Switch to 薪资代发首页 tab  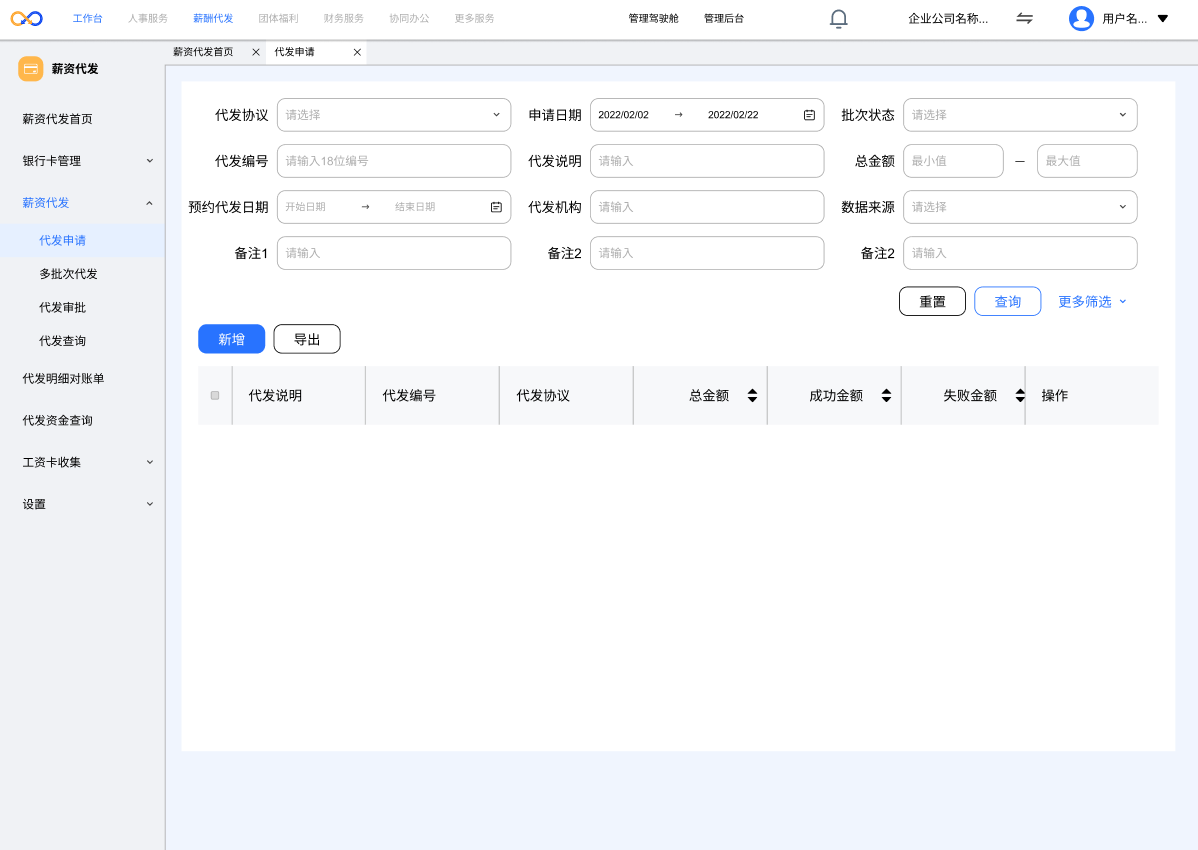click(203, 52)
